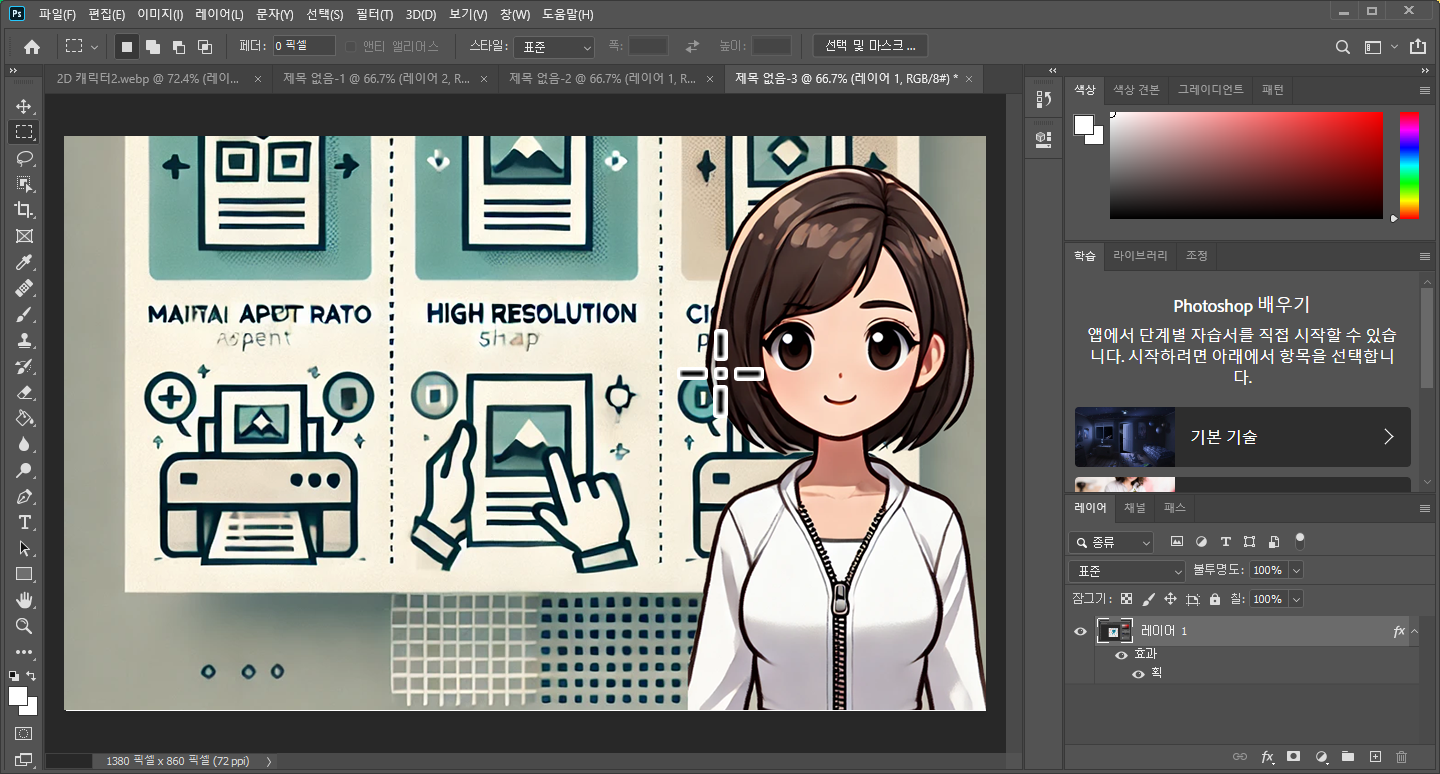
Task: Select the Hand tool
Action: tap(24, 600)
